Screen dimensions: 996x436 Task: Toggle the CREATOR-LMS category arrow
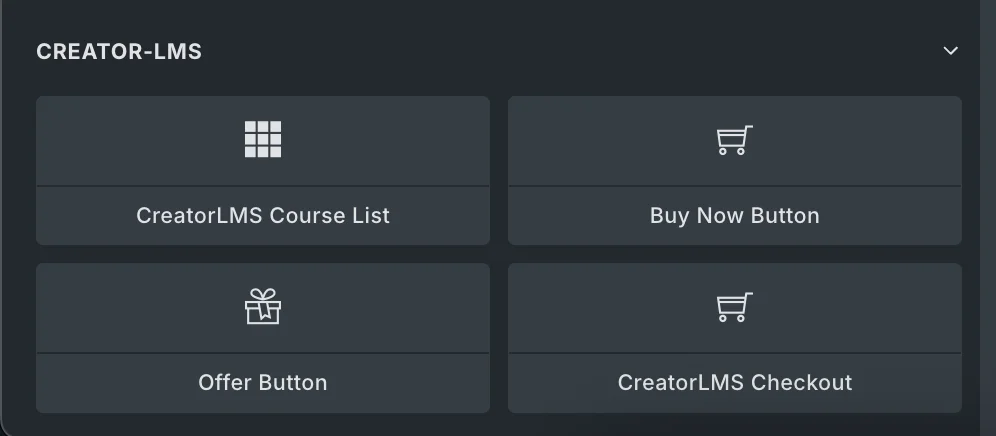click(x=951, y=51)
